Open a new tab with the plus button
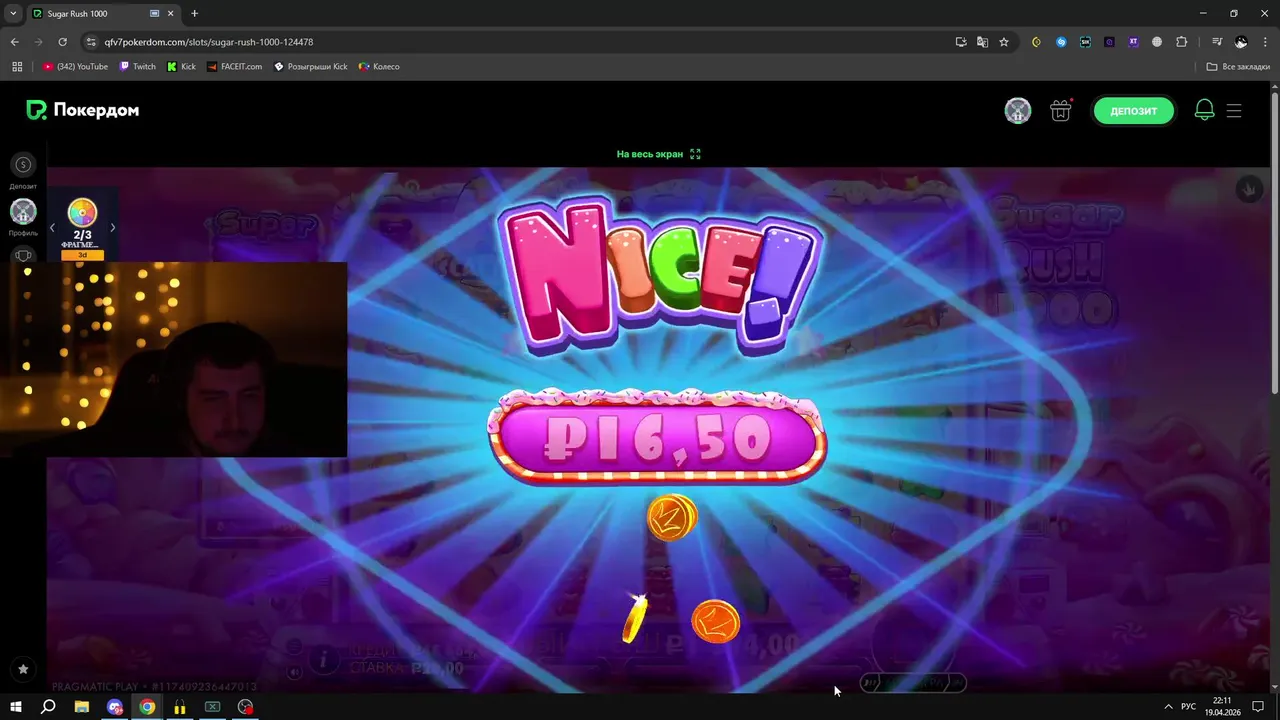Image resolution: width=1280 pixels, height=720 pixels. 194,14
